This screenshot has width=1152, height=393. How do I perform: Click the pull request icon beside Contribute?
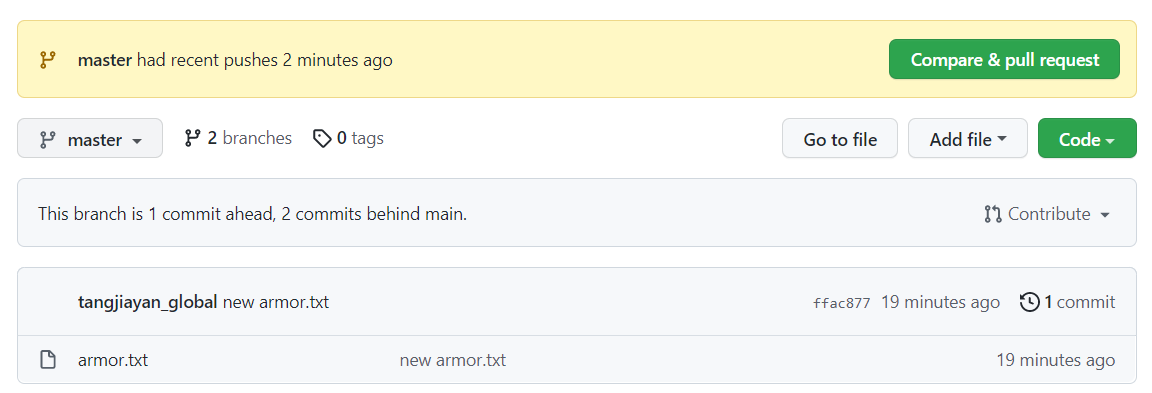click(x=993, y=214)
